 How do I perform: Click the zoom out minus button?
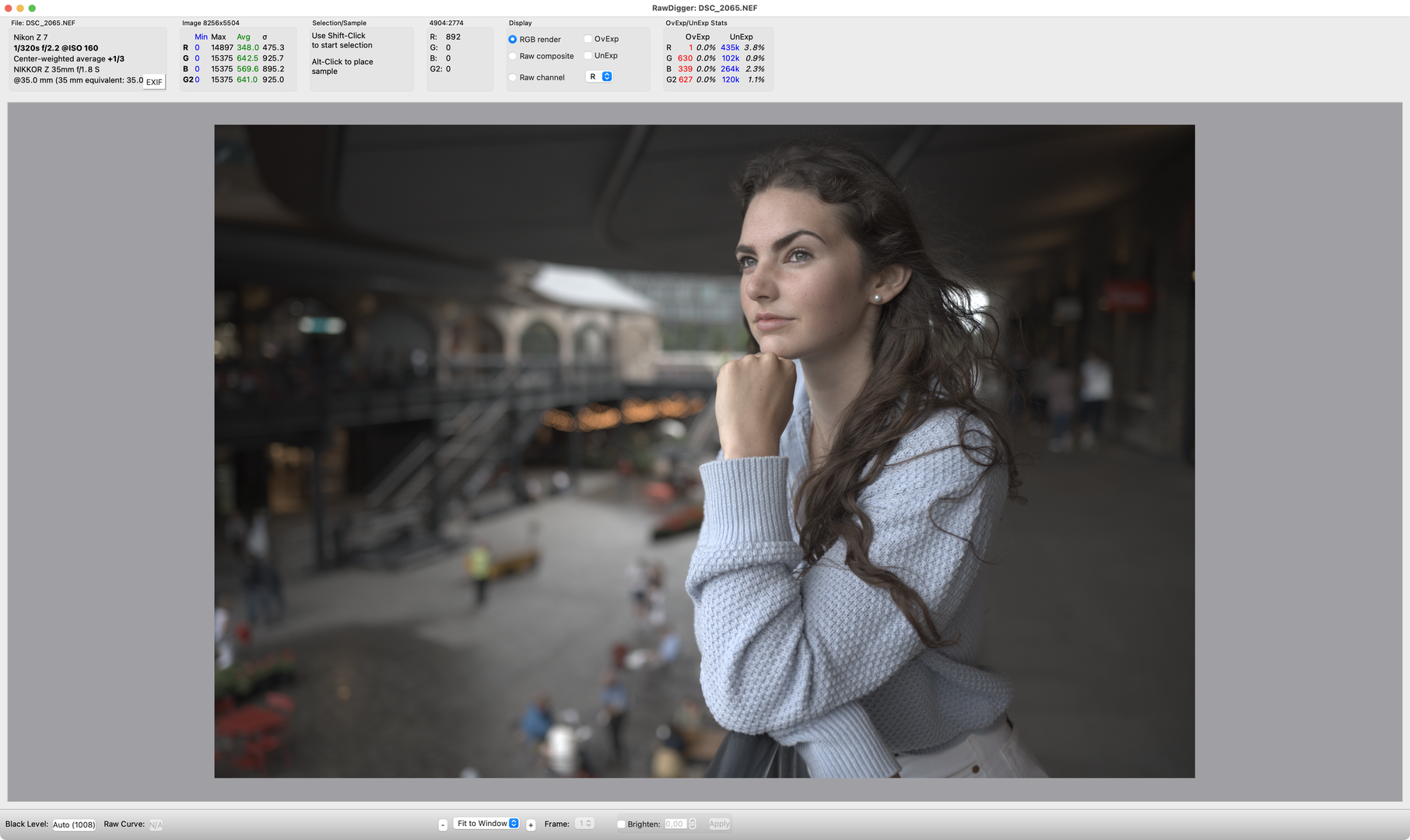[x=443, y=824]
